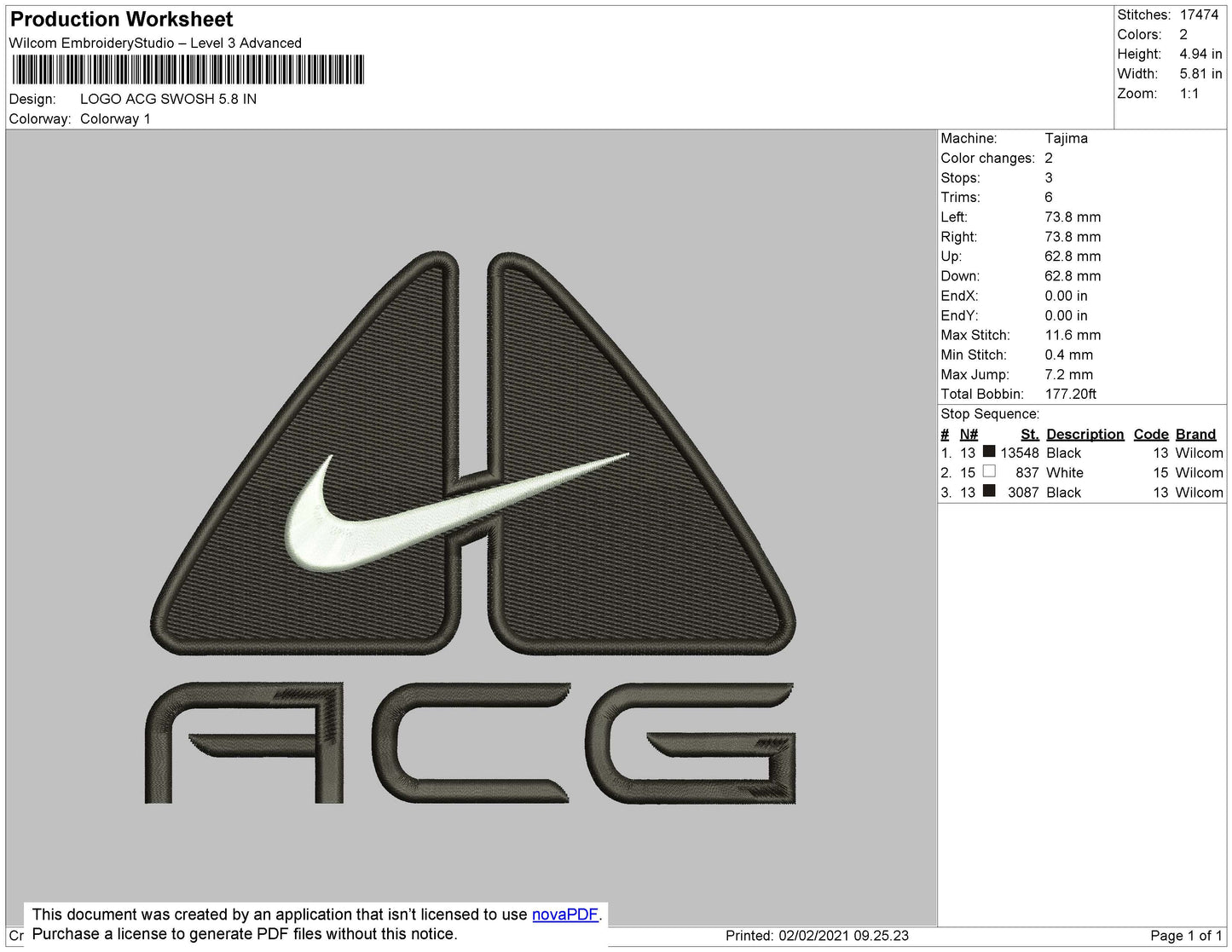Screen dimensions: 1232x952
Task: Click the total bobbin value '177.20ft'
Action: [x=1071, y=394]
